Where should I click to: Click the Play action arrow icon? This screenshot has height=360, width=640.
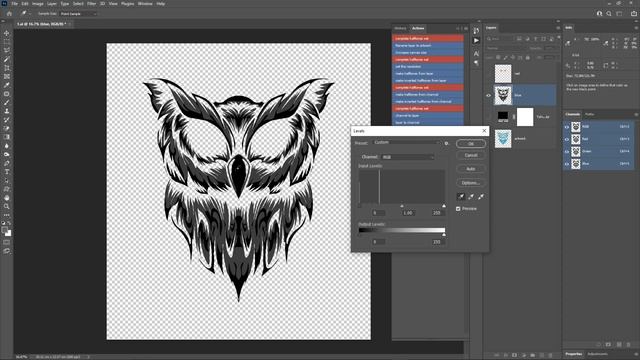point(476,40)
